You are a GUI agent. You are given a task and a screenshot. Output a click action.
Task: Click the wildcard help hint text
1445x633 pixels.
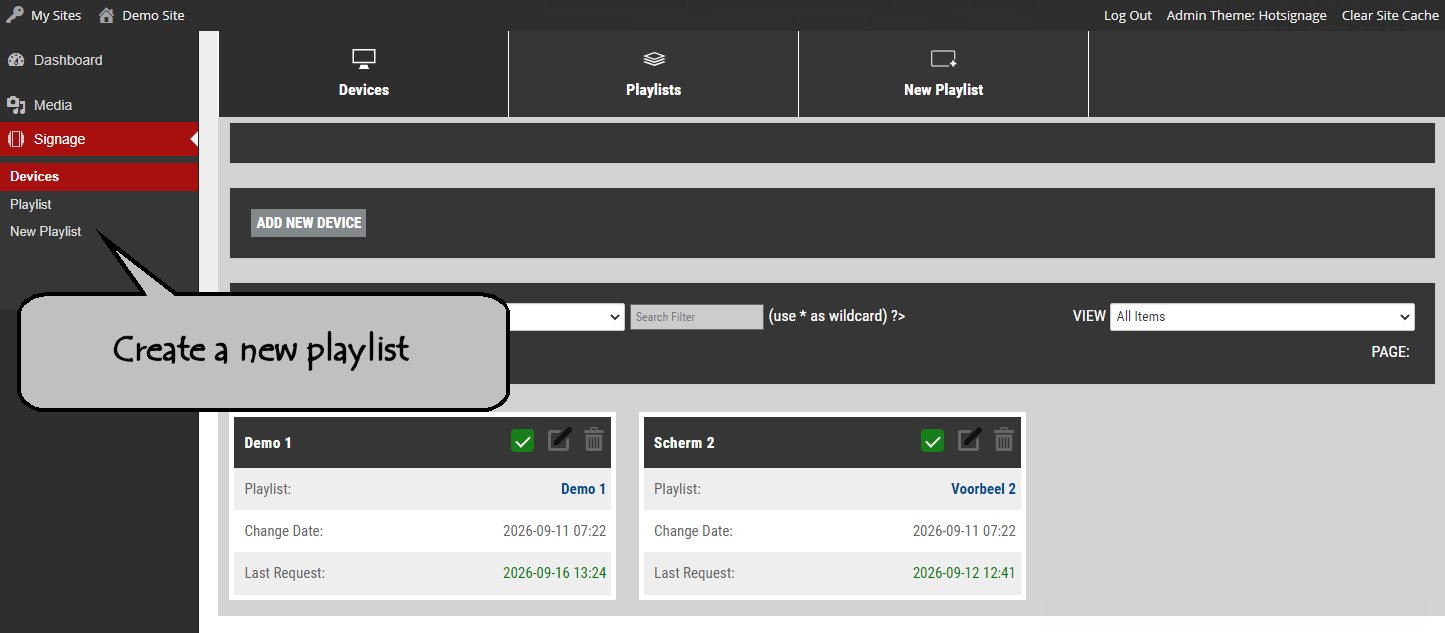837,316
